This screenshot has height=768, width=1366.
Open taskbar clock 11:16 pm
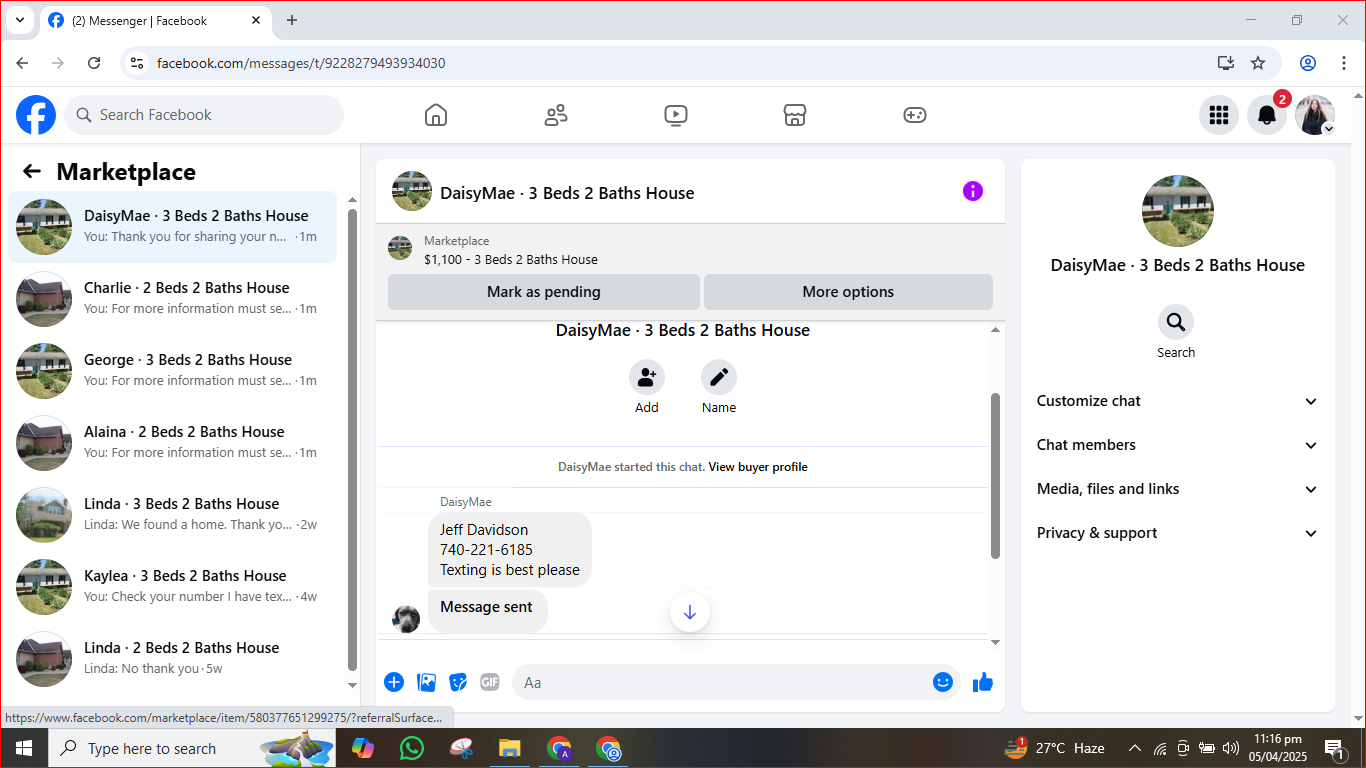1276,748
